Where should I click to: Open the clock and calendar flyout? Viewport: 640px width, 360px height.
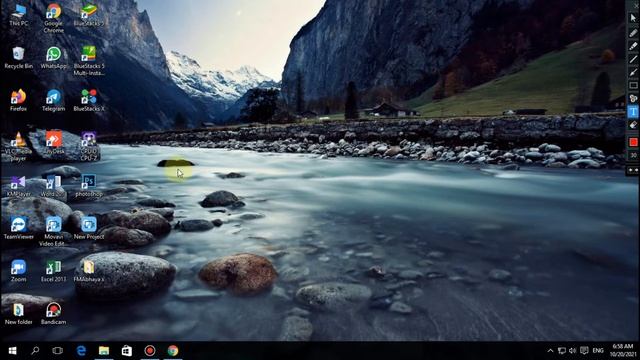(623, 351)
